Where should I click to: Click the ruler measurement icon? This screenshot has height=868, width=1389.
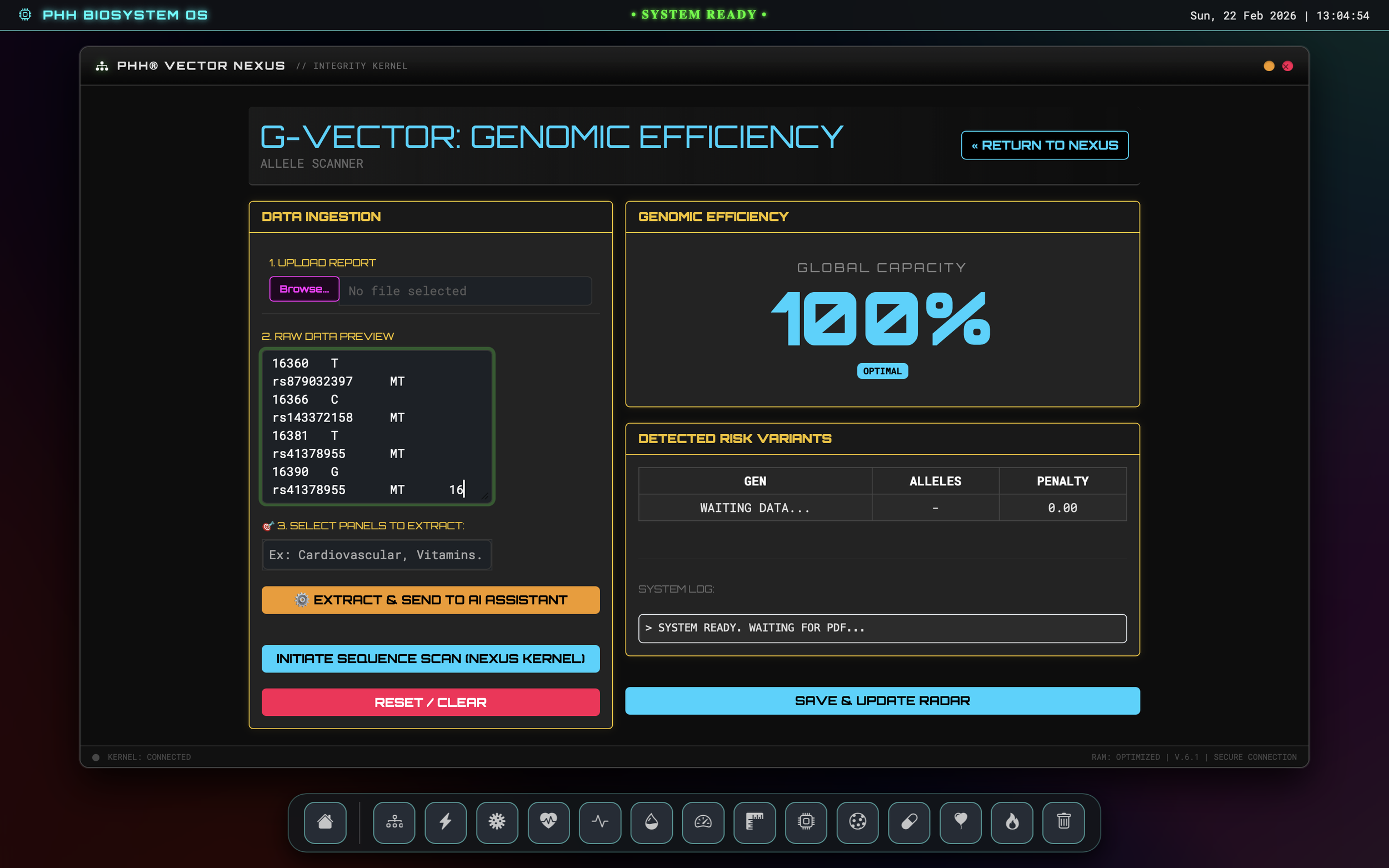[x=755, y=822]
